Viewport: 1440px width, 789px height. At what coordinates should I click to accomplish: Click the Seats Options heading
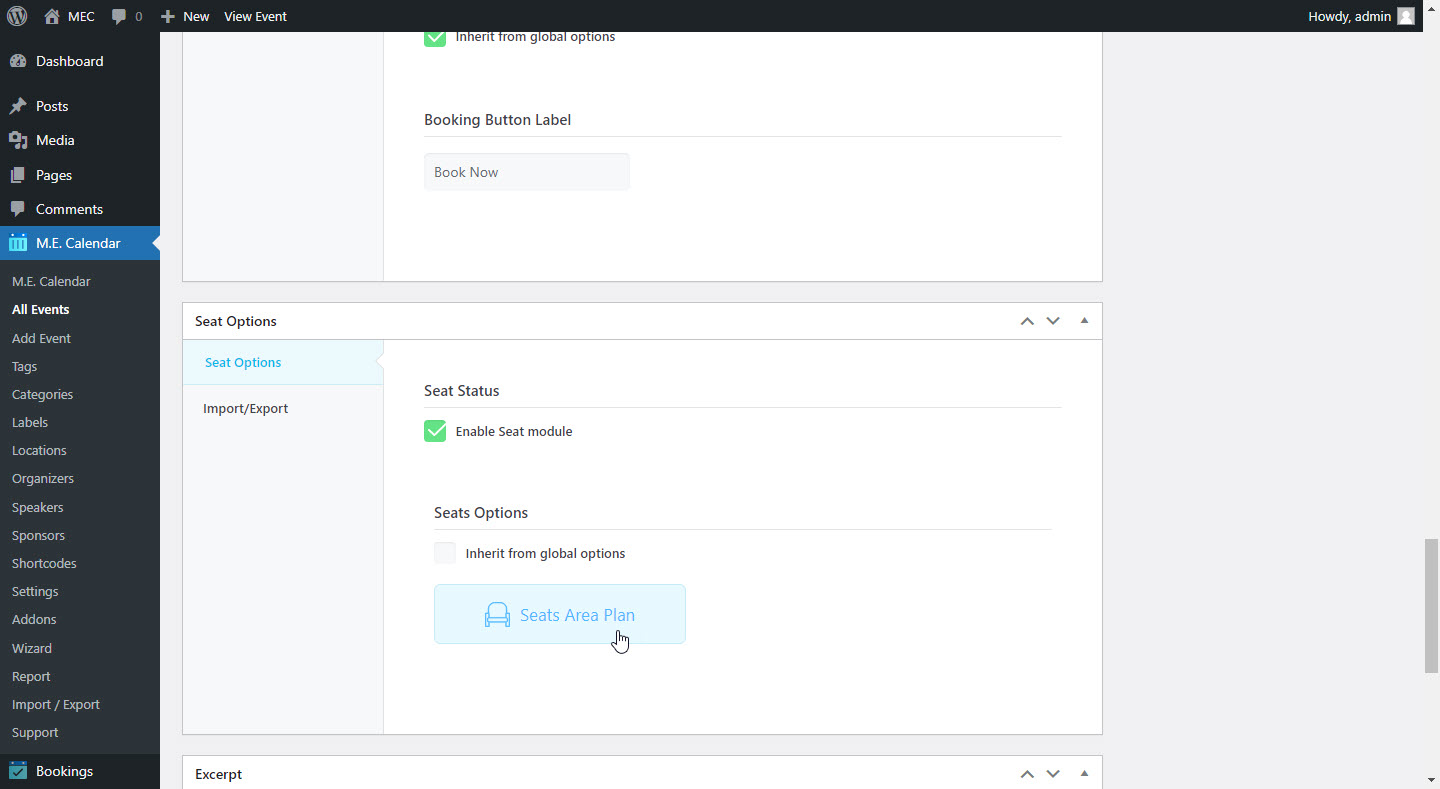click(481, 513)
